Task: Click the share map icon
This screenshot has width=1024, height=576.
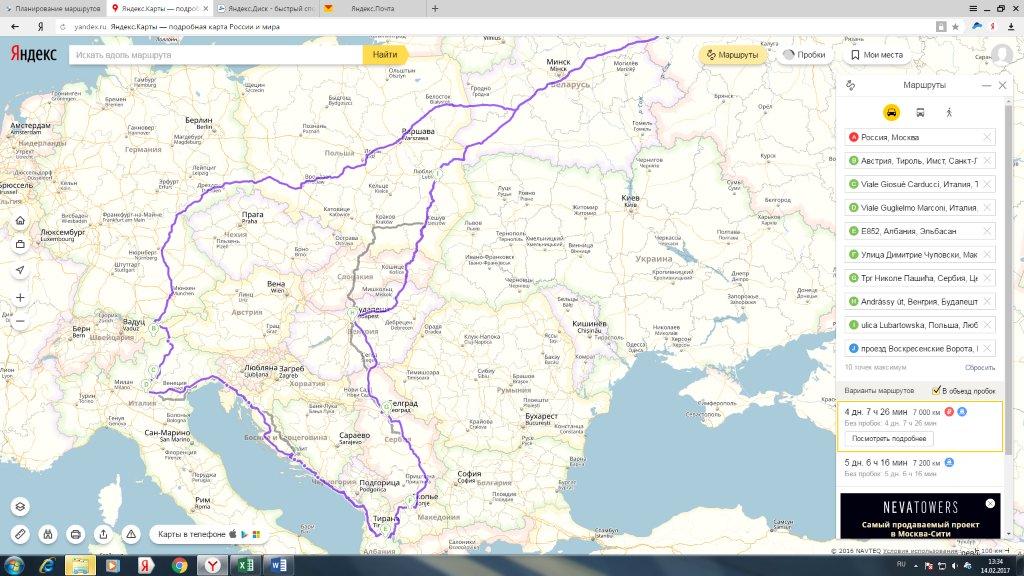Action: 104,534
